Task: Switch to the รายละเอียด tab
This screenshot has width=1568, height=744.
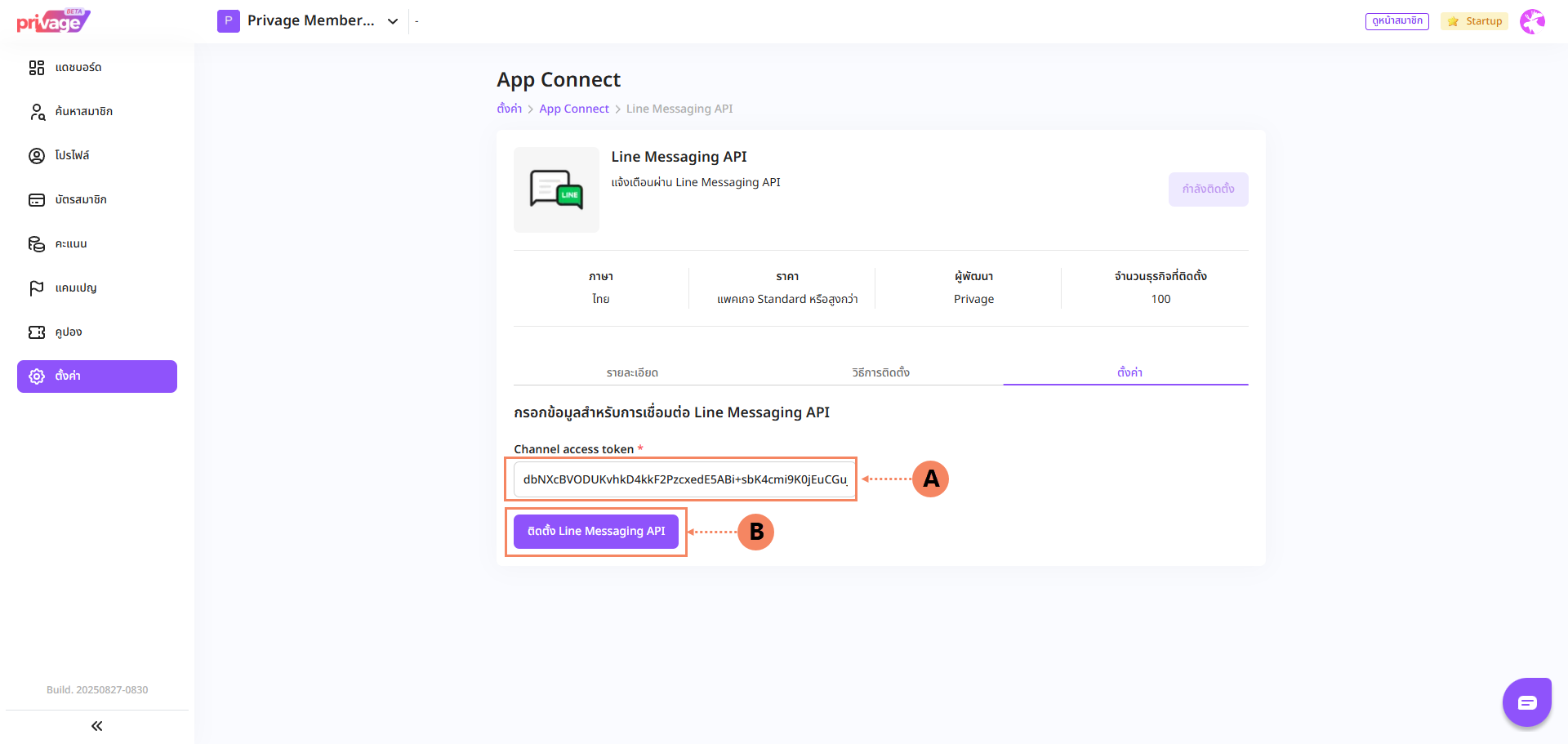Action: [632, 372]
